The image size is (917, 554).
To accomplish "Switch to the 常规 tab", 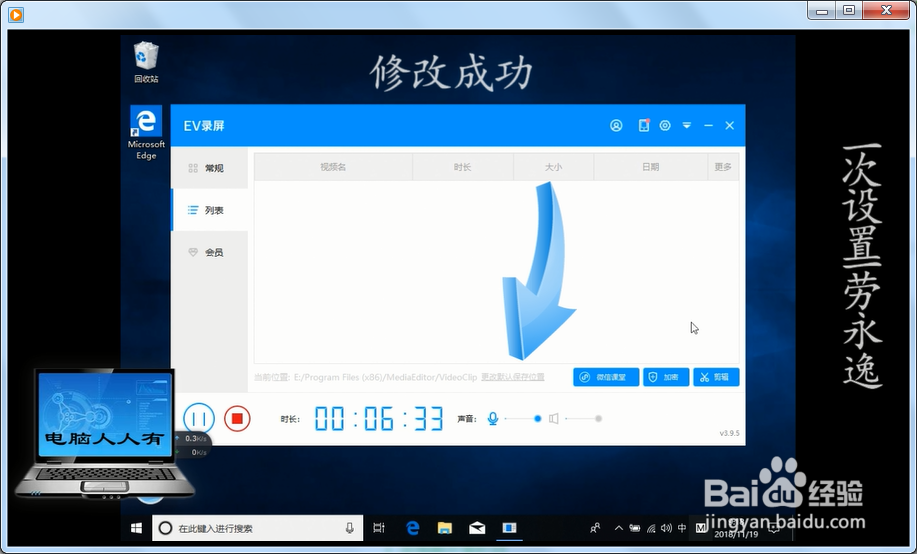I will 209,168.
